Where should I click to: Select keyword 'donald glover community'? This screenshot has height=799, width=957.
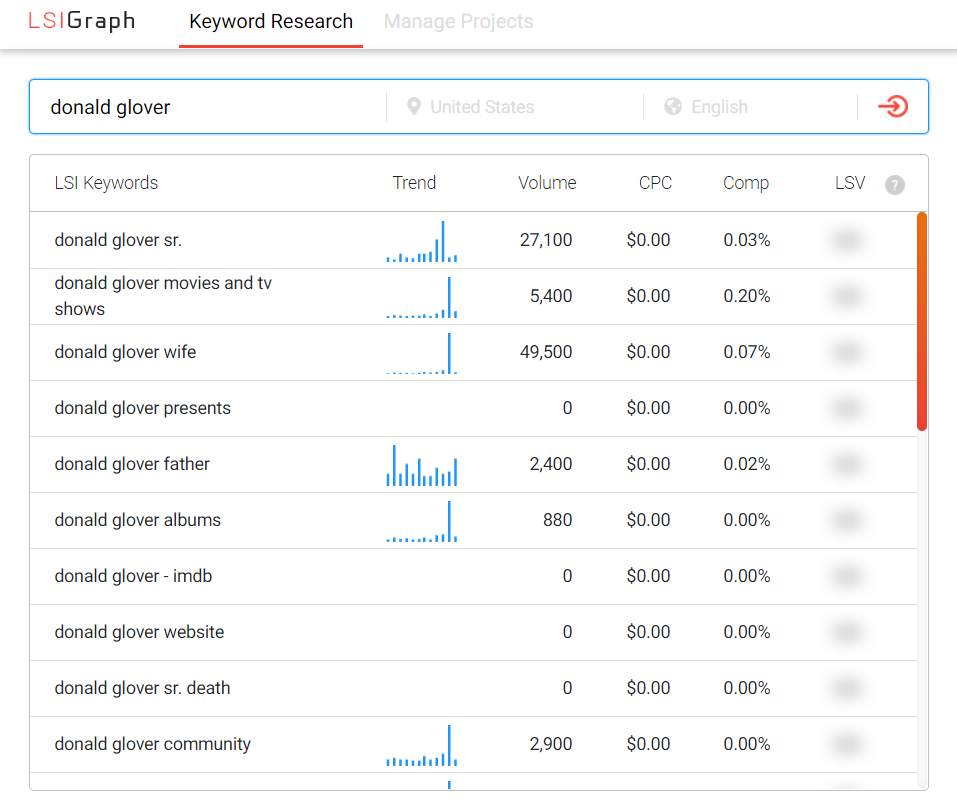pyautogui.click(x=153, y=744)
